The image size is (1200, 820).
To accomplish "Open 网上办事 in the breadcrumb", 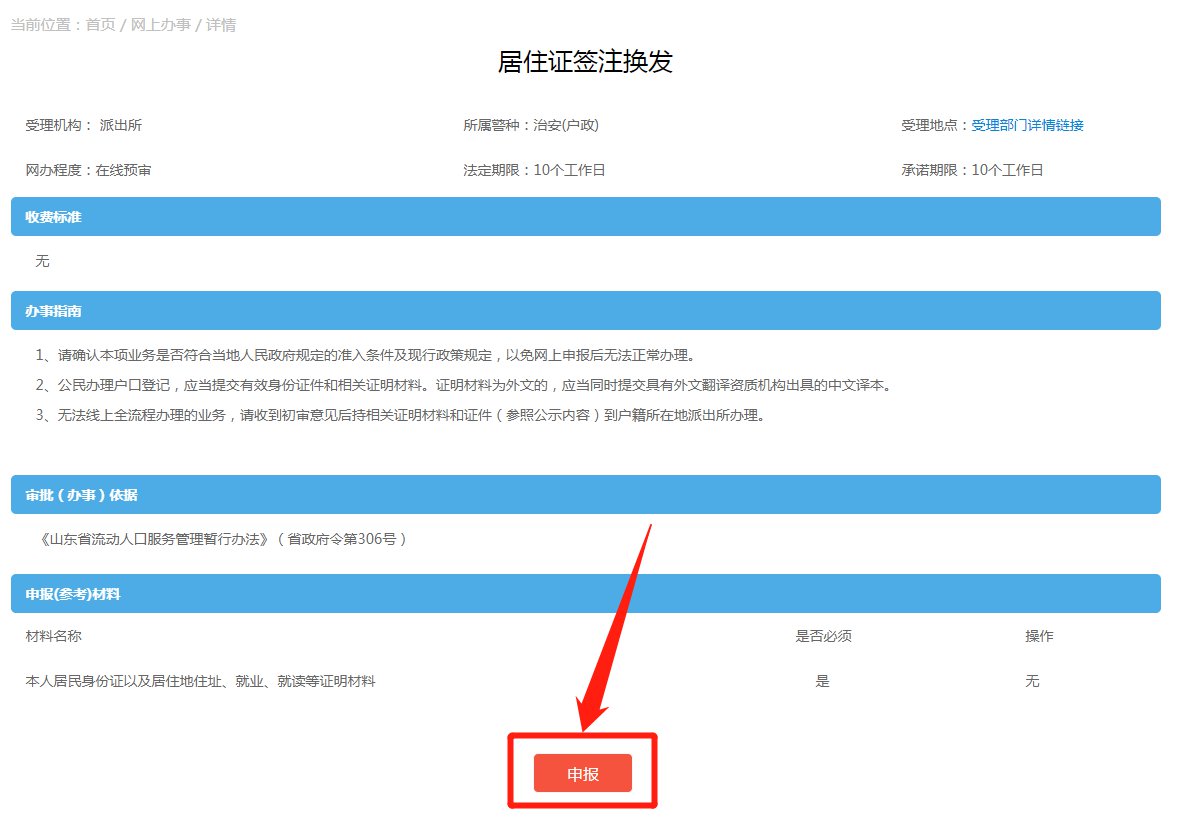I will click(160, 25).
